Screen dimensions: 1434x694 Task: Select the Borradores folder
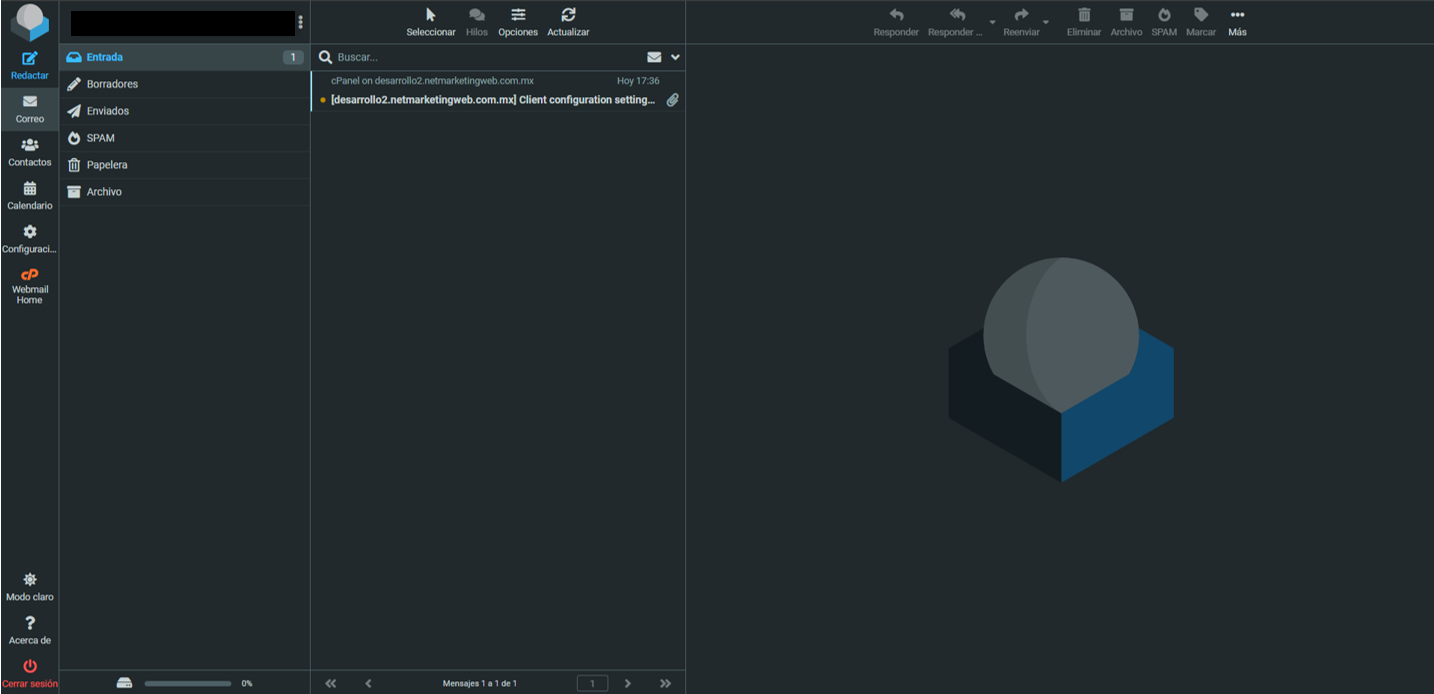(x=112, y=84)
